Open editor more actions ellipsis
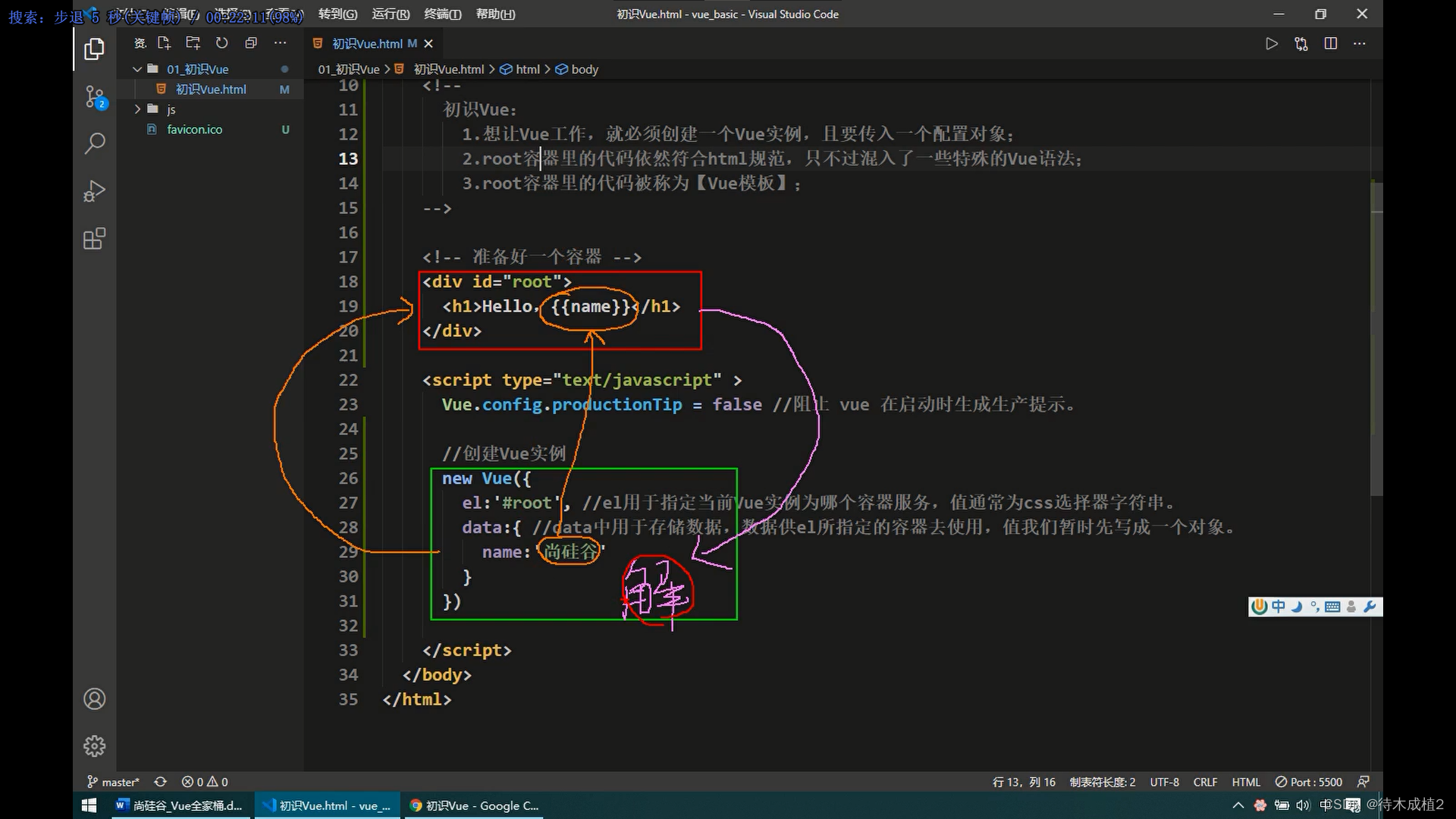1456x819 pixels. (1359, 44)
